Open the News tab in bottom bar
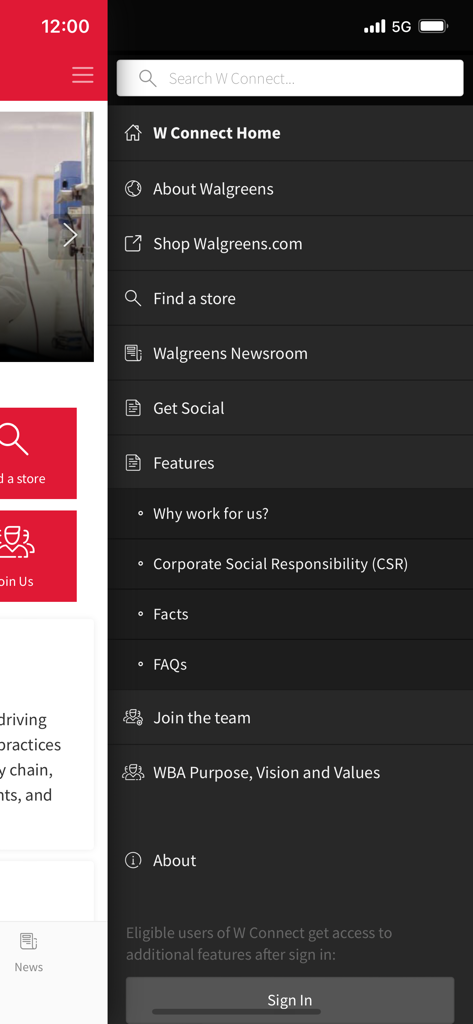Screen dimensions: 473x1024 coord(29,953)
